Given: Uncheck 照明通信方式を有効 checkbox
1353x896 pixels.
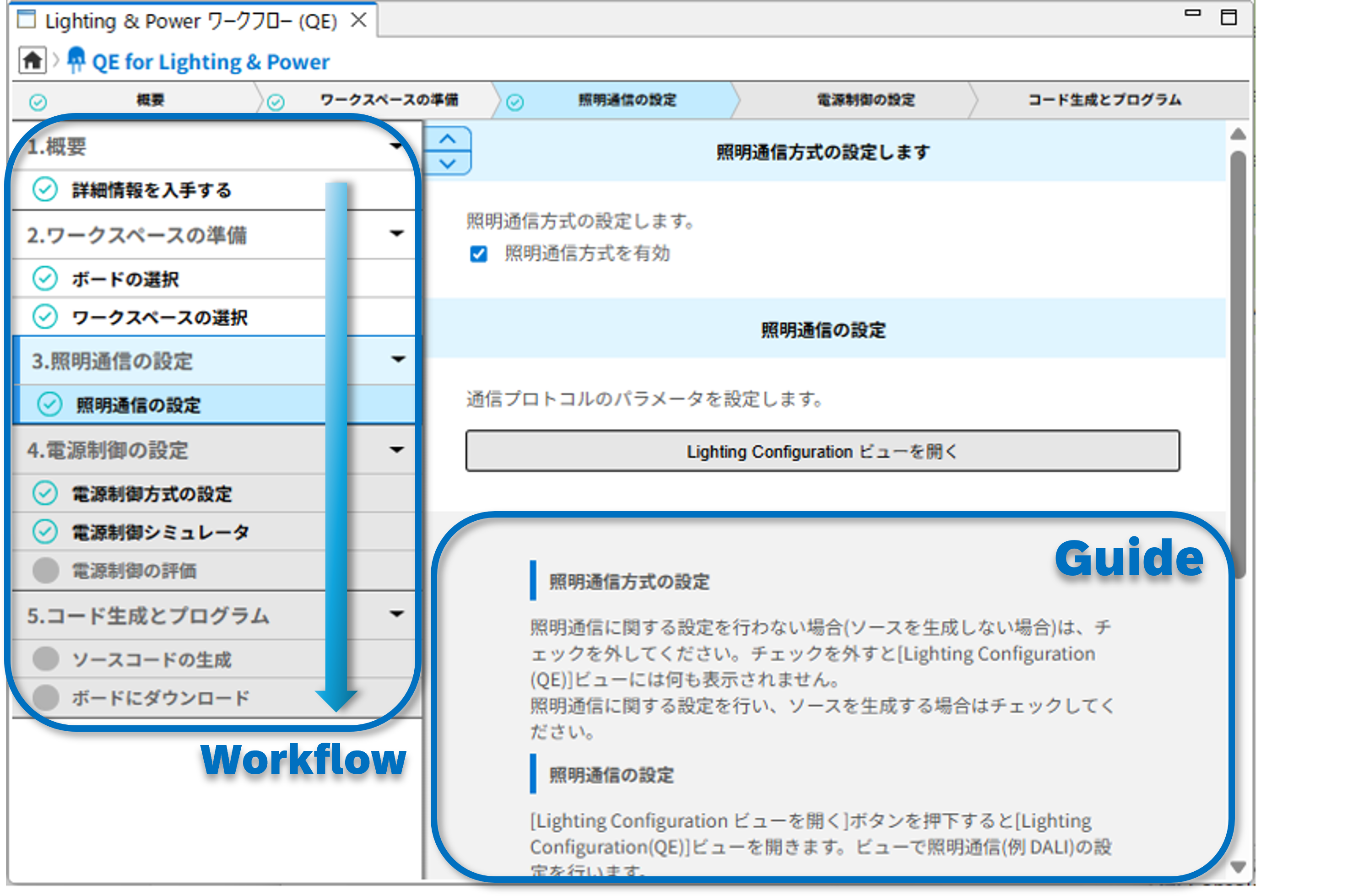Looking at the screenshot, I should click(x=478, y=253).
